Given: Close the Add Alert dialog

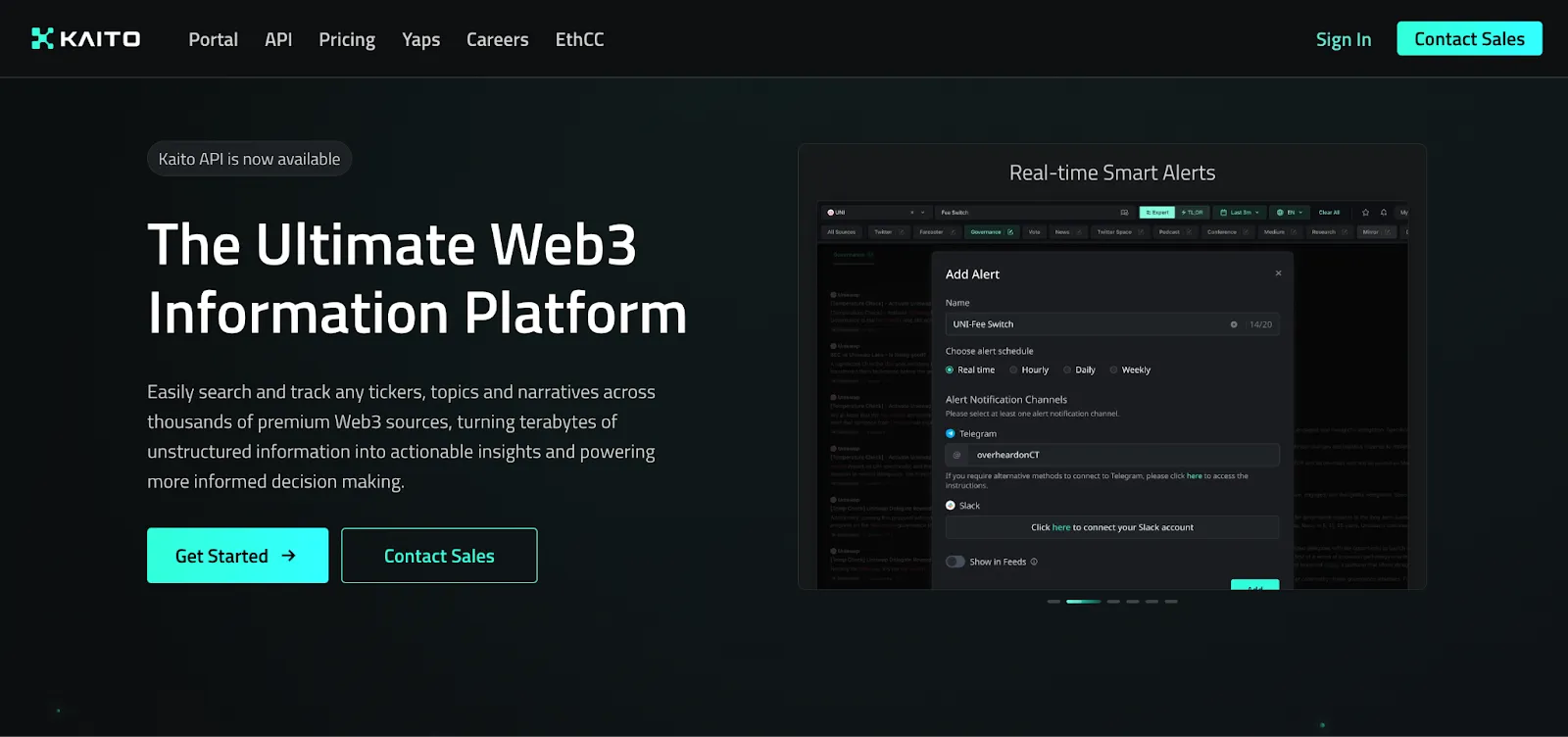Looking at the screenshot, I should 1278,273.
